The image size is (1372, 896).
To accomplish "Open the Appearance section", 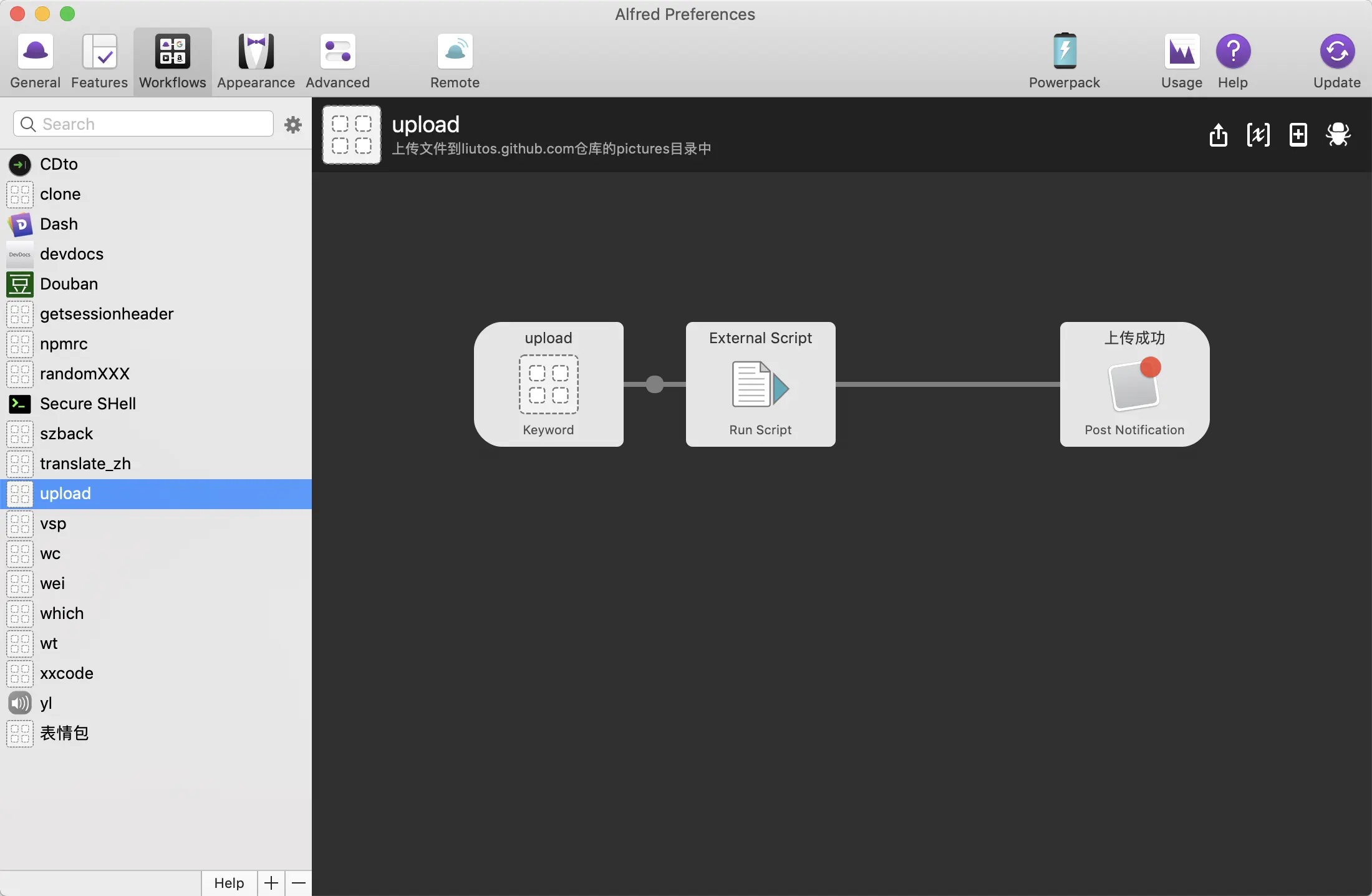I will [256, 61].
